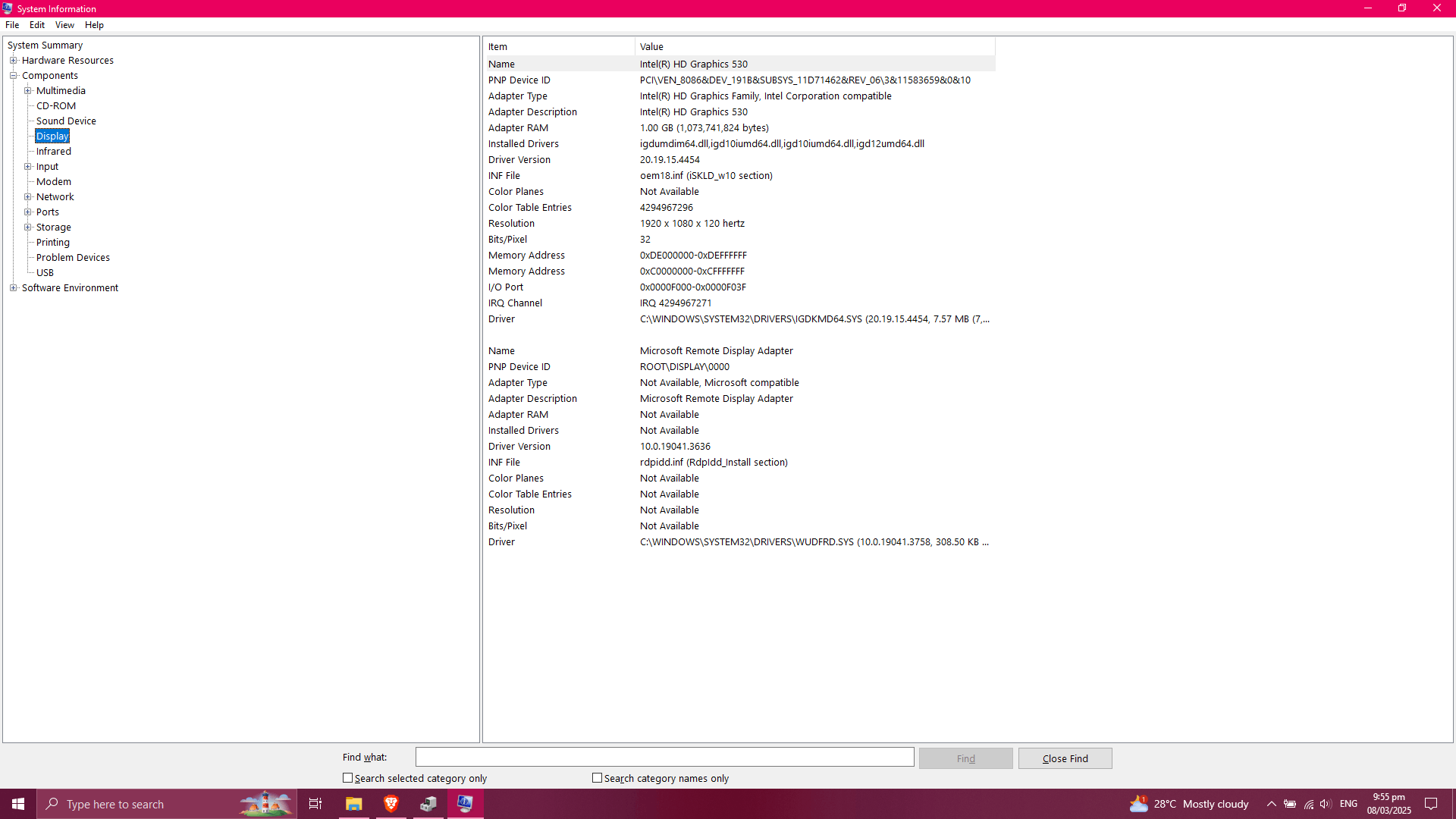
Task: Click the Close Find button
Action: coord(1065,758)
